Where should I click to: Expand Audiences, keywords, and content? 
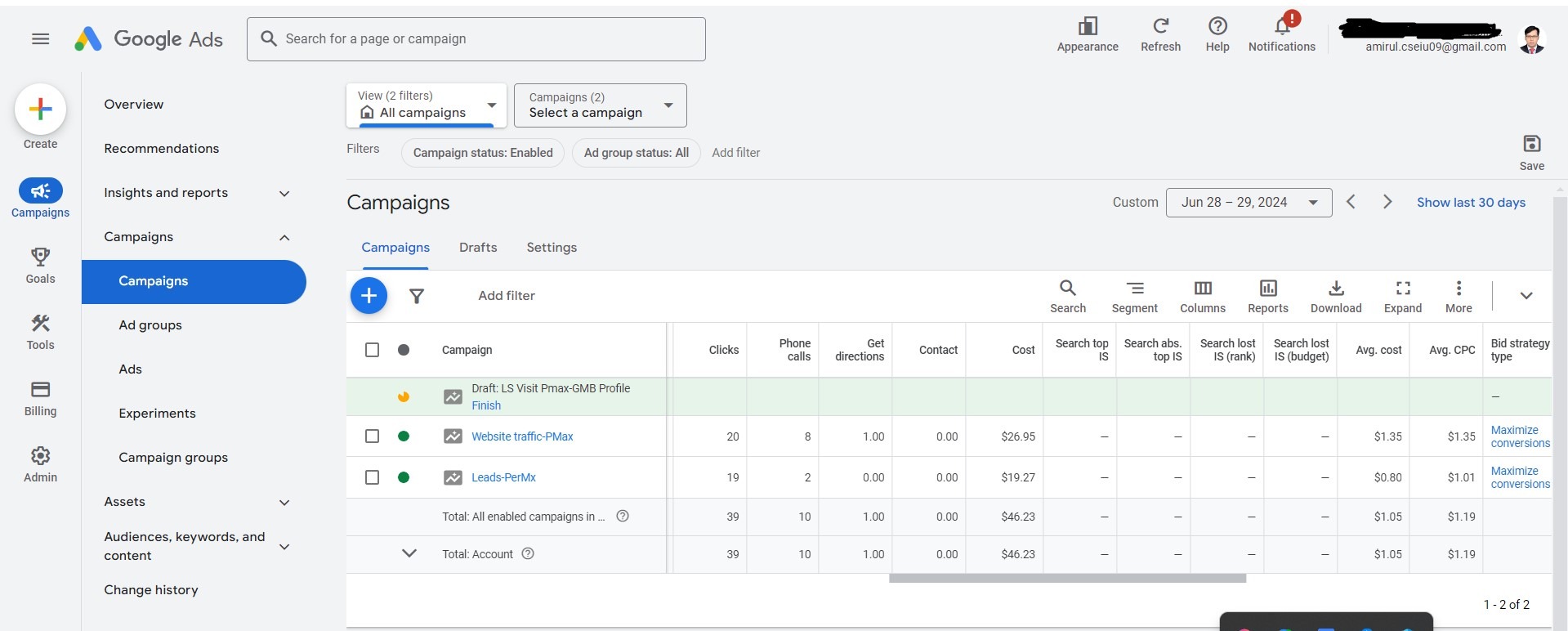click(x=284, y=546)
